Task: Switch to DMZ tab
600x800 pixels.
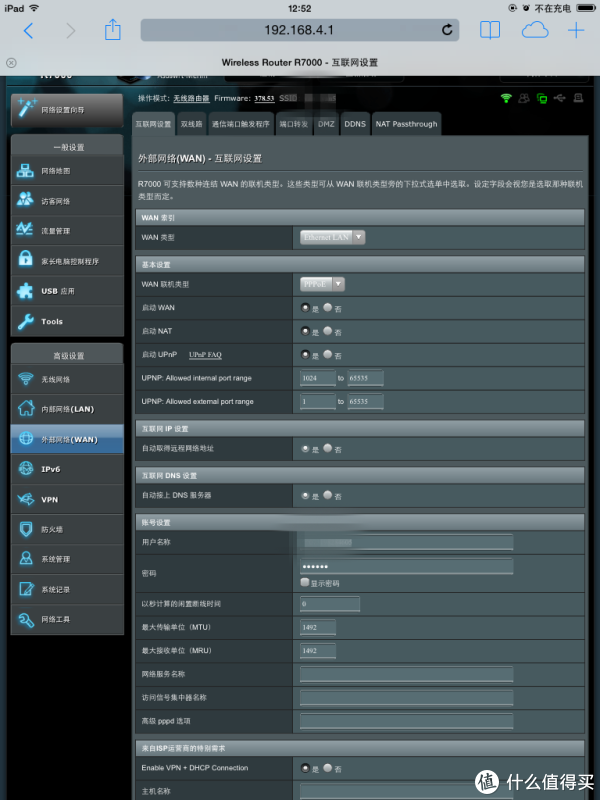Action: pos(326,124)
